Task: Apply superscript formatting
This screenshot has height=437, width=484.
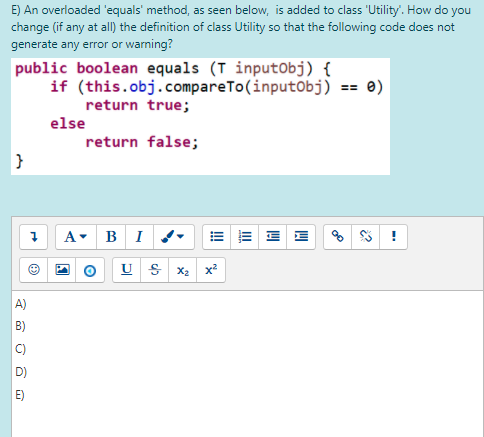Action: pyautogui.click(x=211, y=270)
